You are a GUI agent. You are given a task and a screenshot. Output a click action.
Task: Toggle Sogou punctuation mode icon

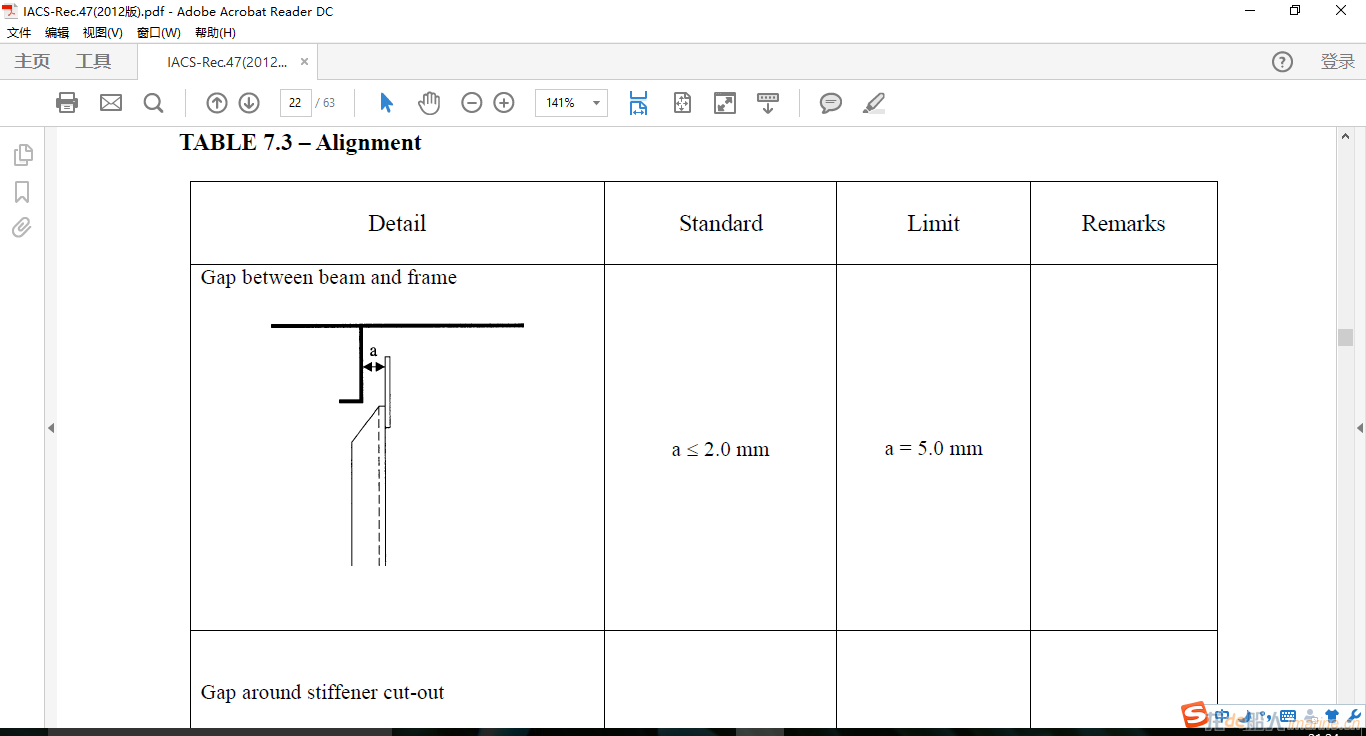pos(1267,716)
